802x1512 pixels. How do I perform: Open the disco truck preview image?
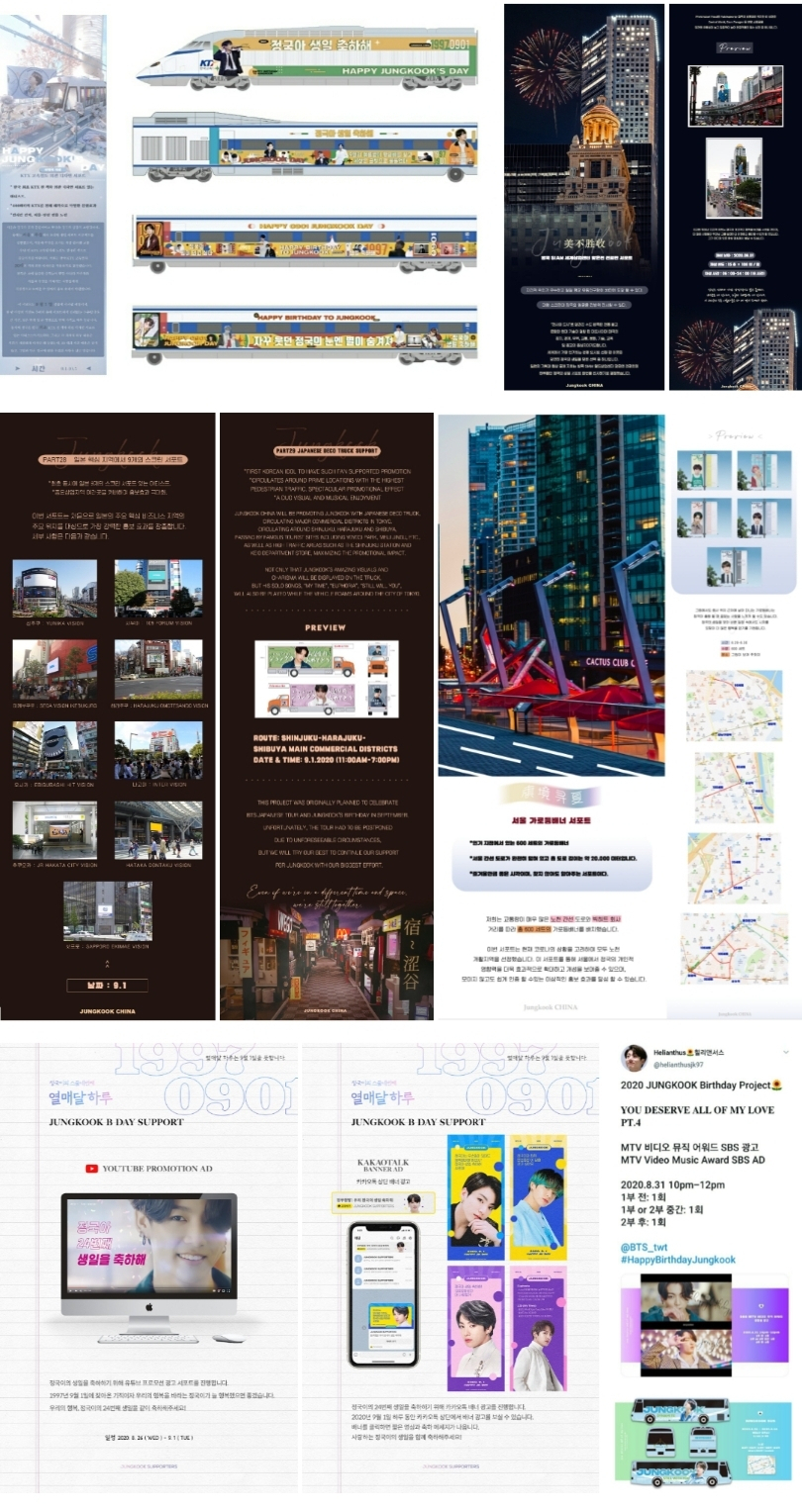point(327,679)
